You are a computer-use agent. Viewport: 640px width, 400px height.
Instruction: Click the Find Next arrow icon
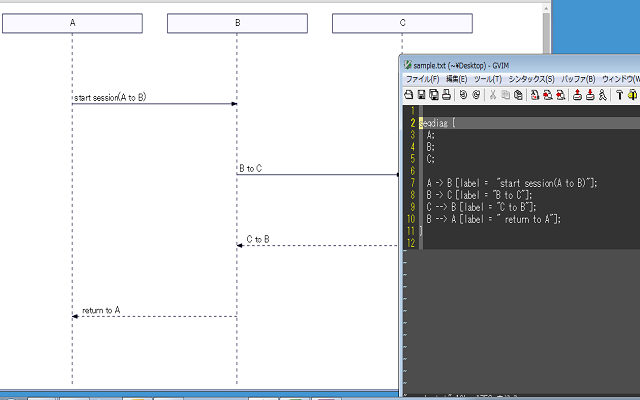coord(548,95)
